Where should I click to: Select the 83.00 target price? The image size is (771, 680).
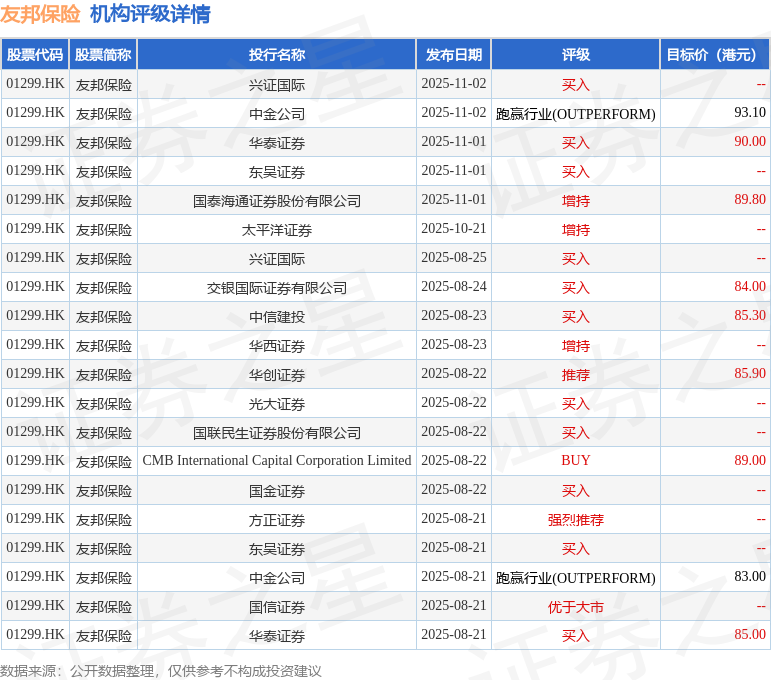click(x=750, y=577)
